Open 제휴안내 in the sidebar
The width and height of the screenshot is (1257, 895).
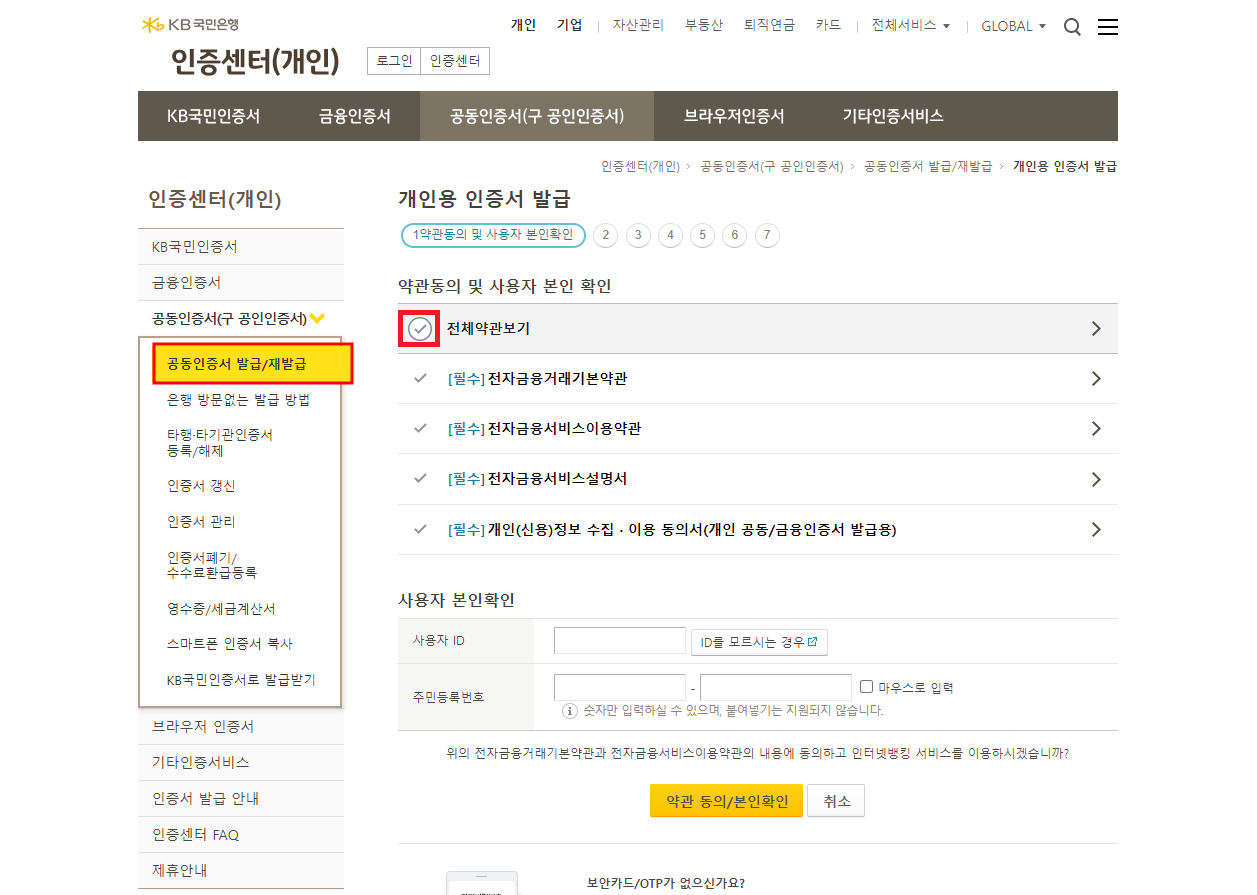coord(241,871)
